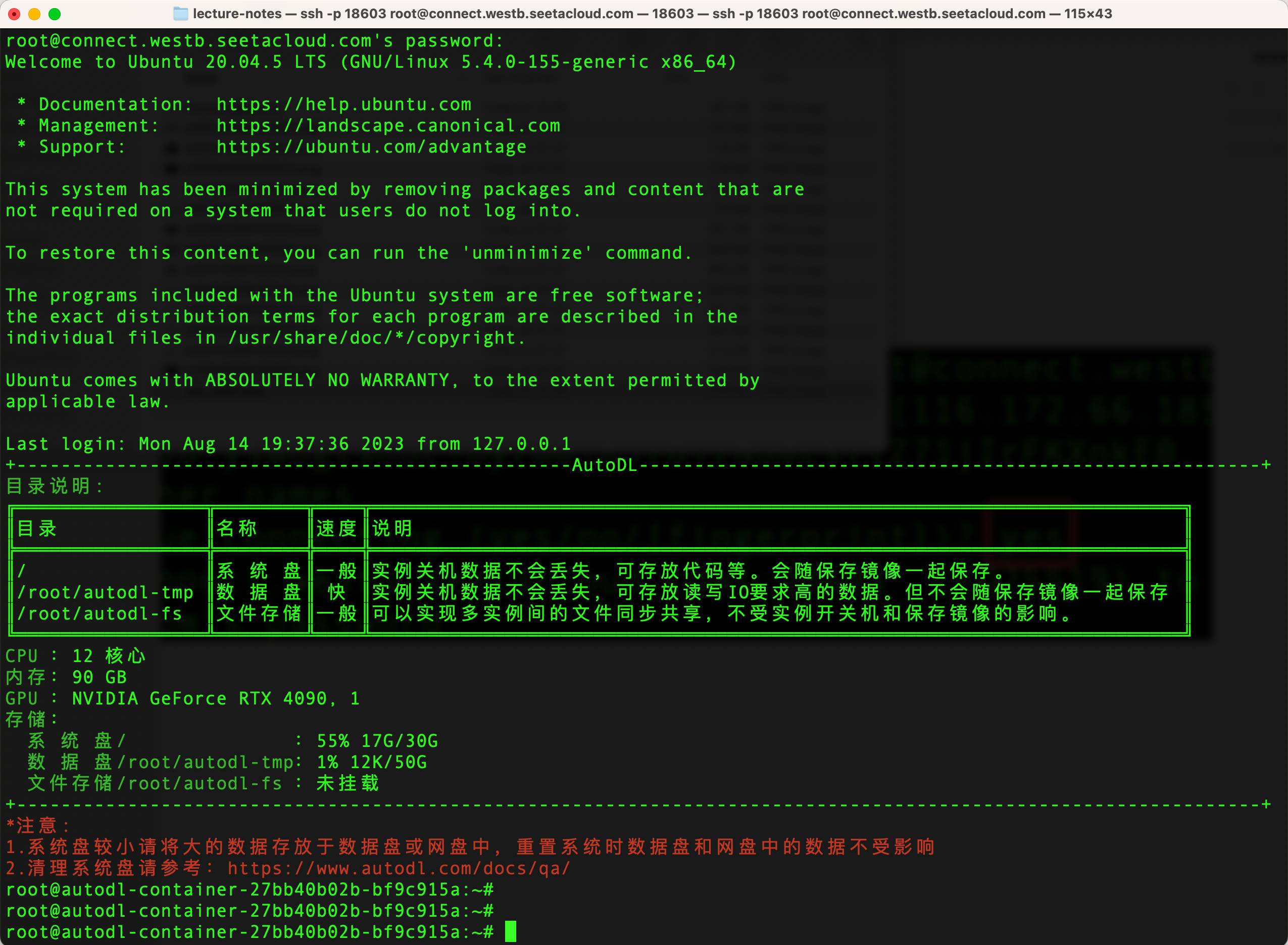
Task: Click the 目录 table header cell
Action: (x=37, y=529)
